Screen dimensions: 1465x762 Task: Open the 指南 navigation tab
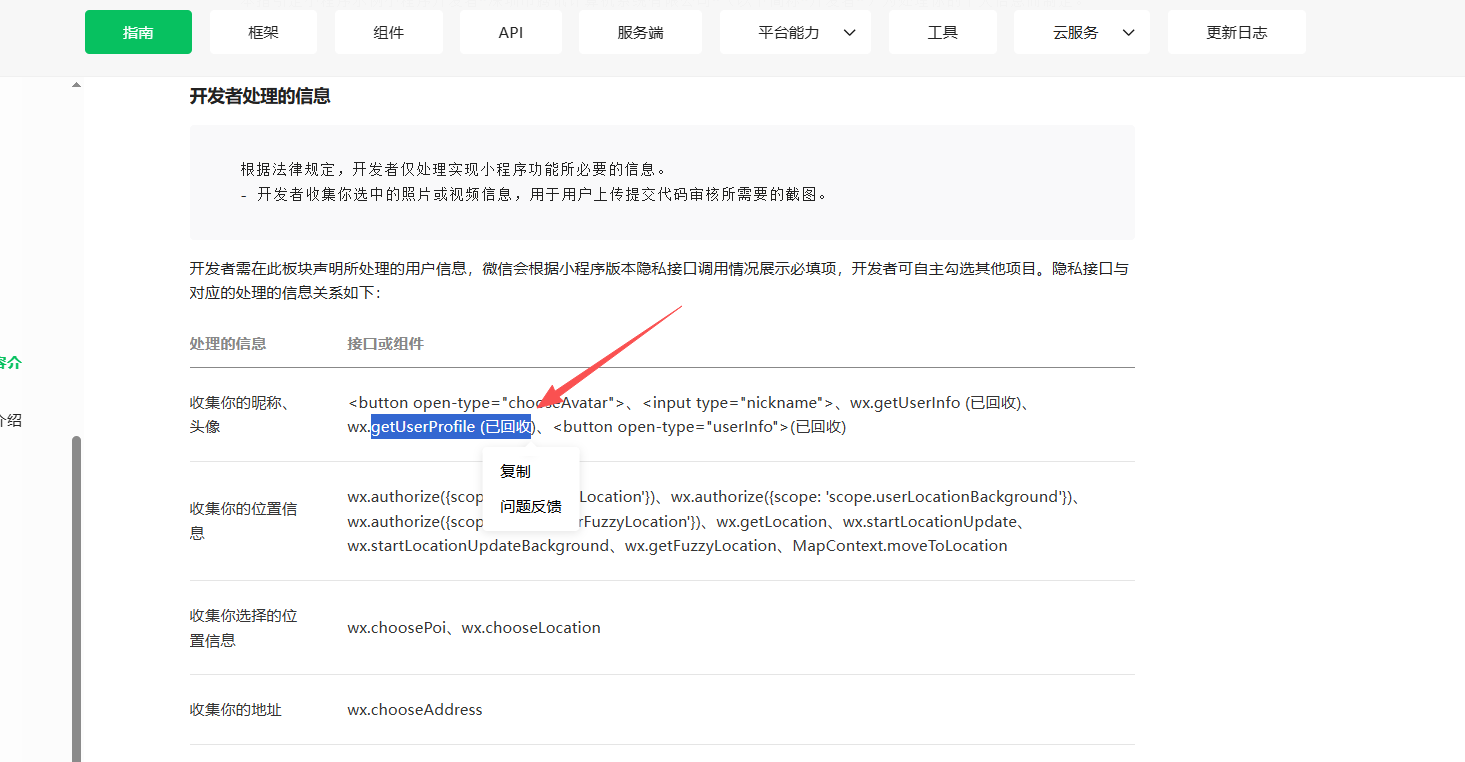pyautogui.click(x=138, y=32)
